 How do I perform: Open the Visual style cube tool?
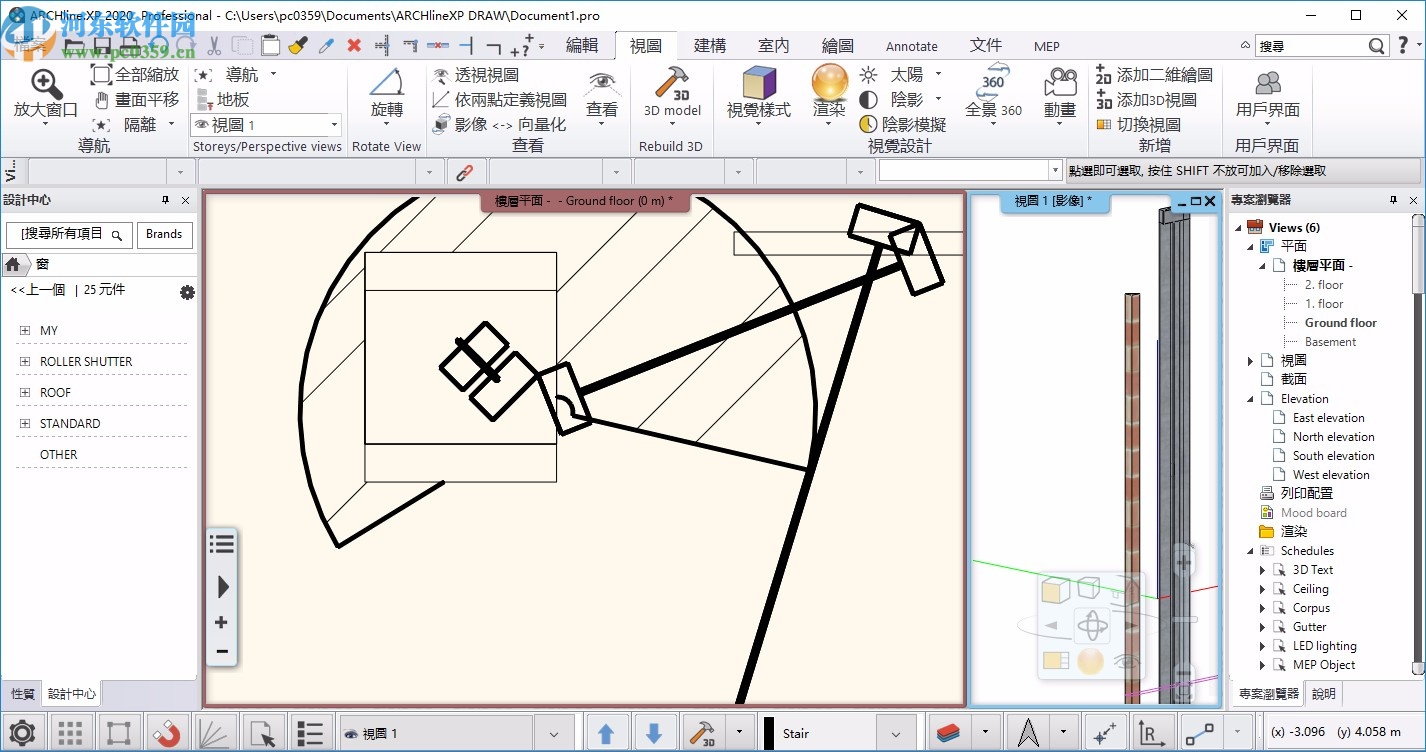coord(759,86)
